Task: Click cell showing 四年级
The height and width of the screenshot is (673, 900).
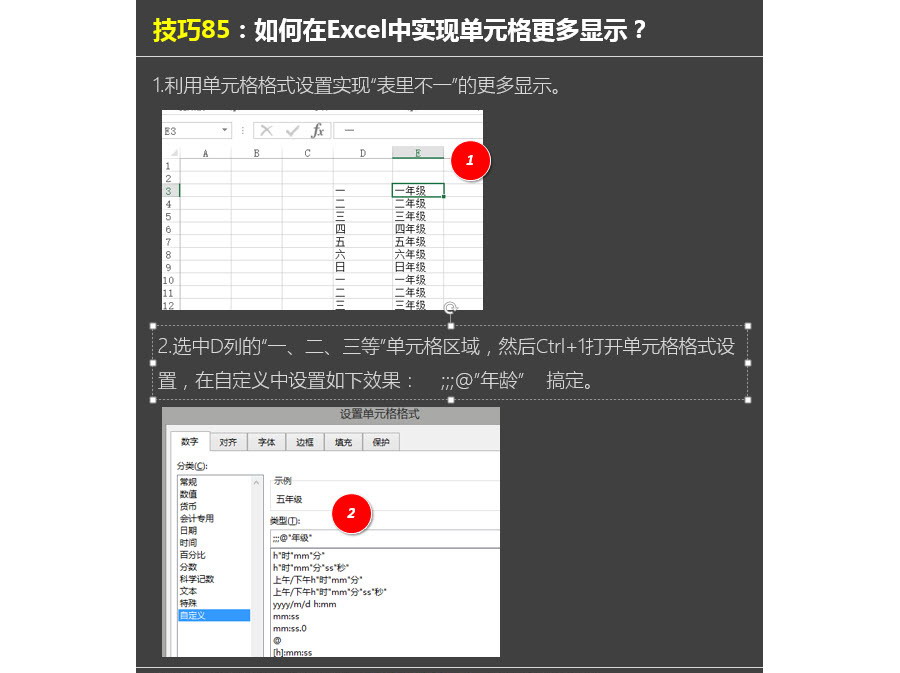Action: click(x=418, y=229)
